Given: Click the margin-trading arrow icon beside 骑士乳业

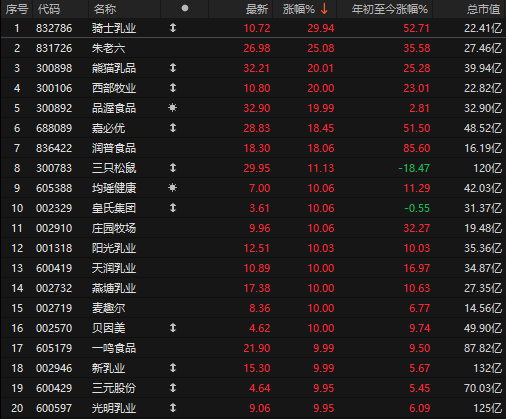Looking at the screenshot, I should click(173, 28).
